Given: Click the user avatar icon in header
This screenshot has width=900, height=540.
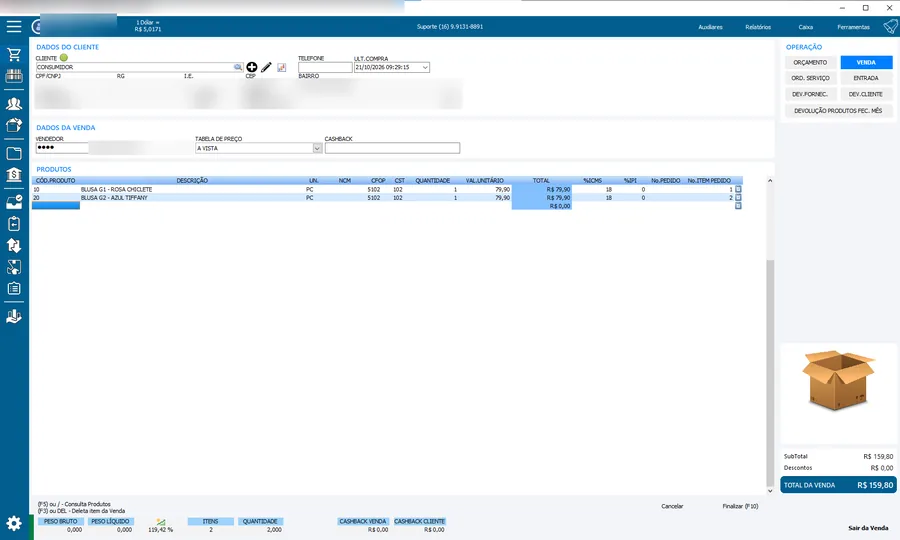Looking at the screenshot, I should pyautogui.click(x=36, y=26).
